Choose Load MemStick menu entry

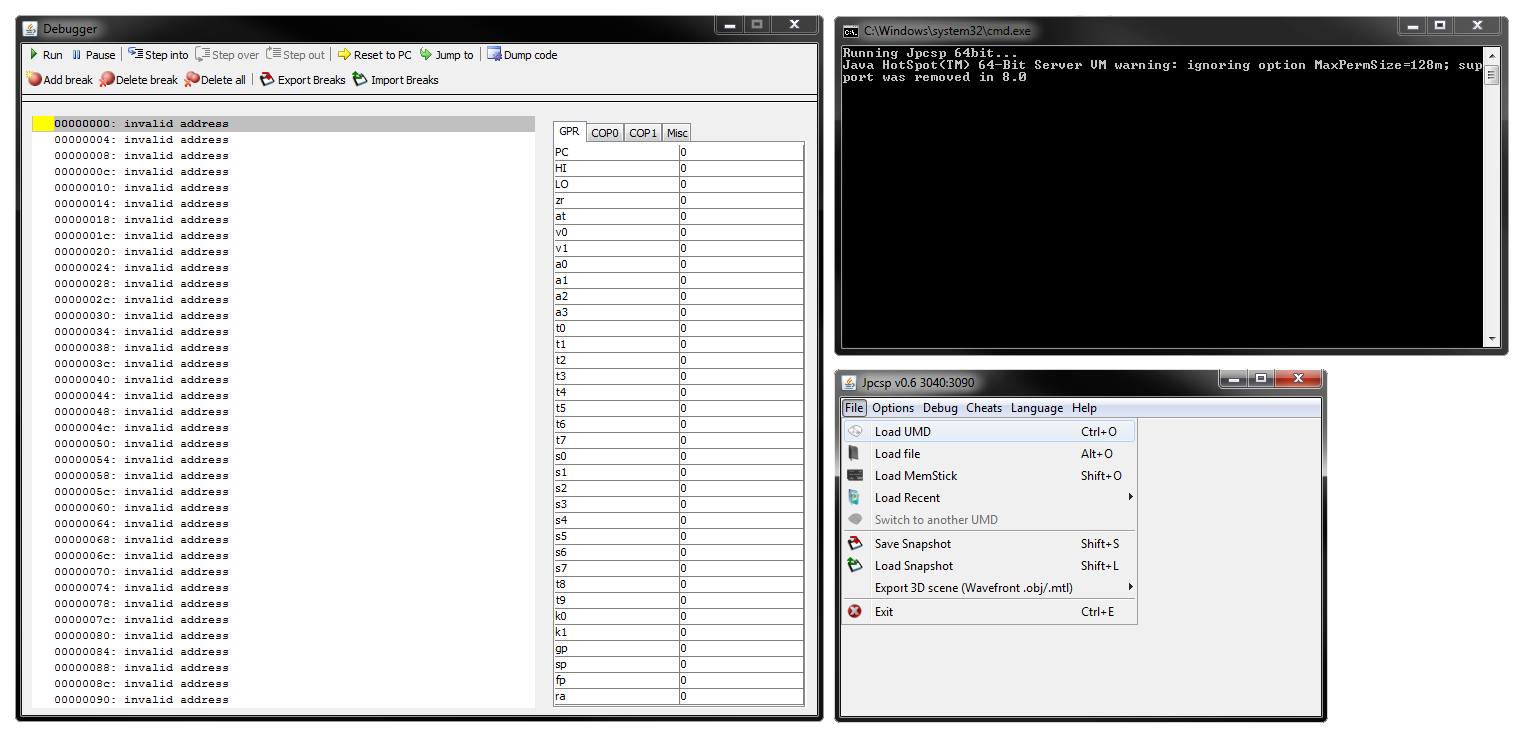[x=989, y=476]
